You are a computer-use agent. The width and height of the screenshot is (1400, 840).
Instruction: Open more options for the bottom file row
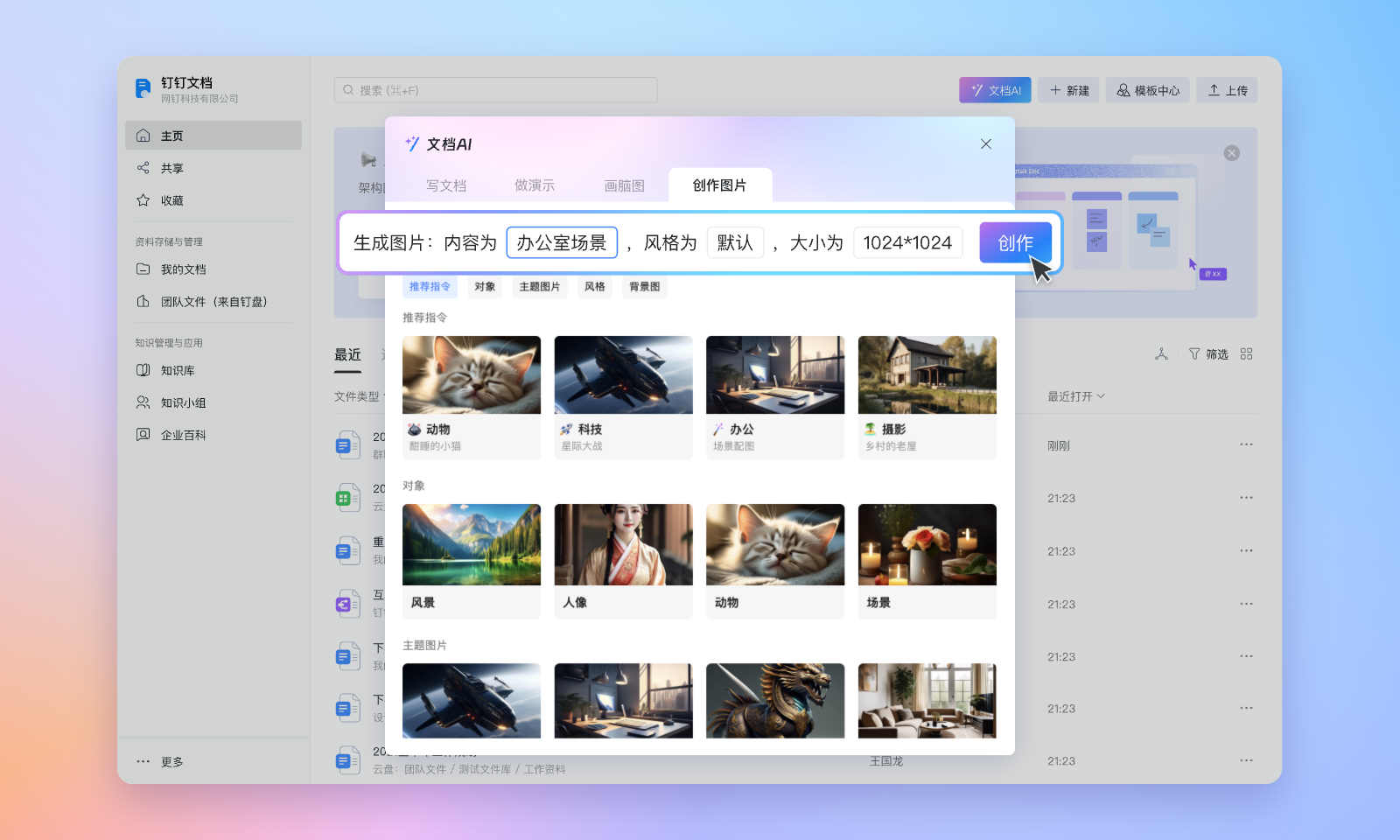point(1247,760)
